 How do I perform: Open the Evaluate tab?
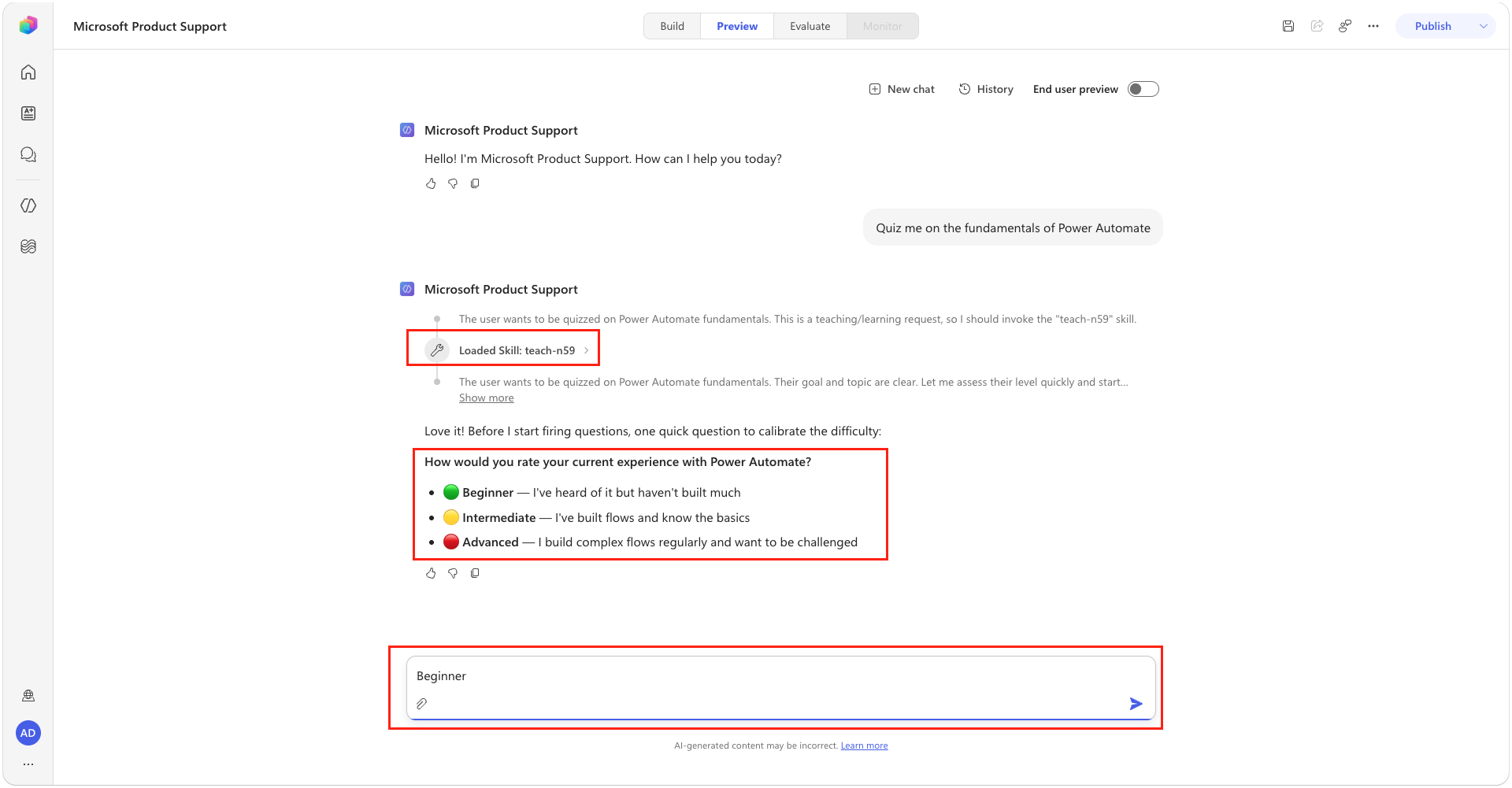[x=810, y=26]
